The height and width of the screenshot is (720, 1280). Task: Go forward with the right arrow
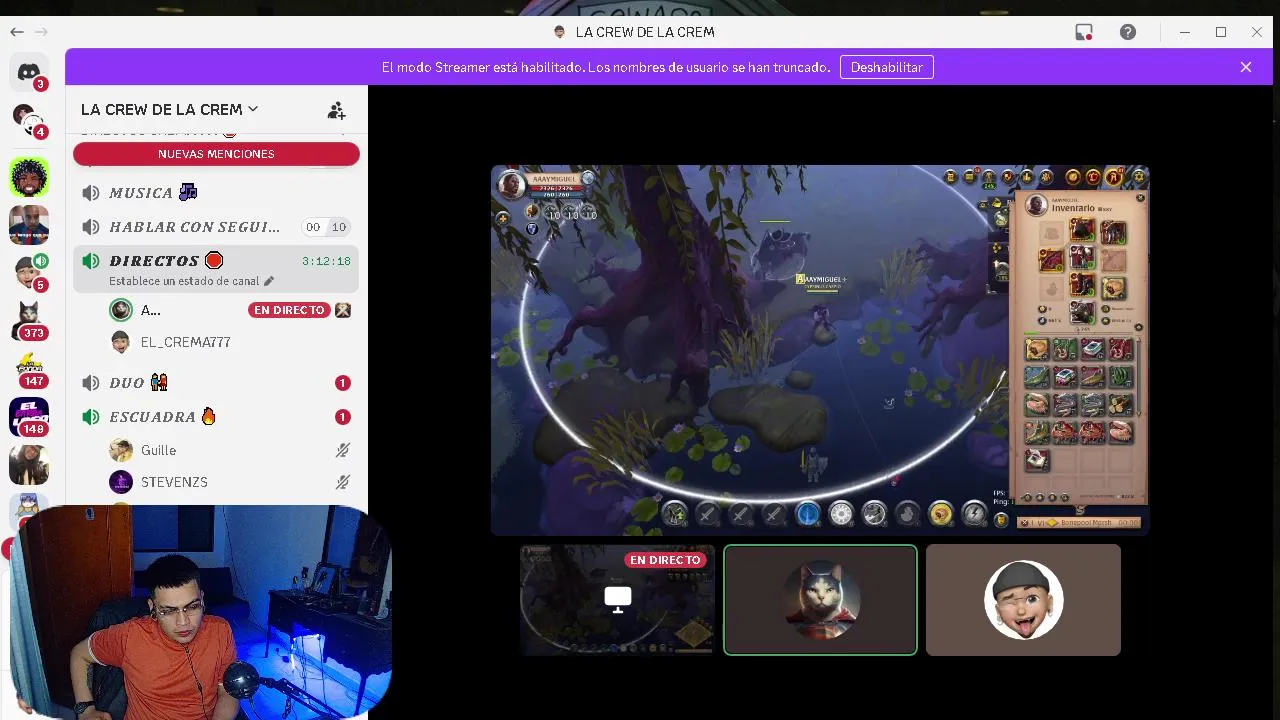tap(41, 32)
